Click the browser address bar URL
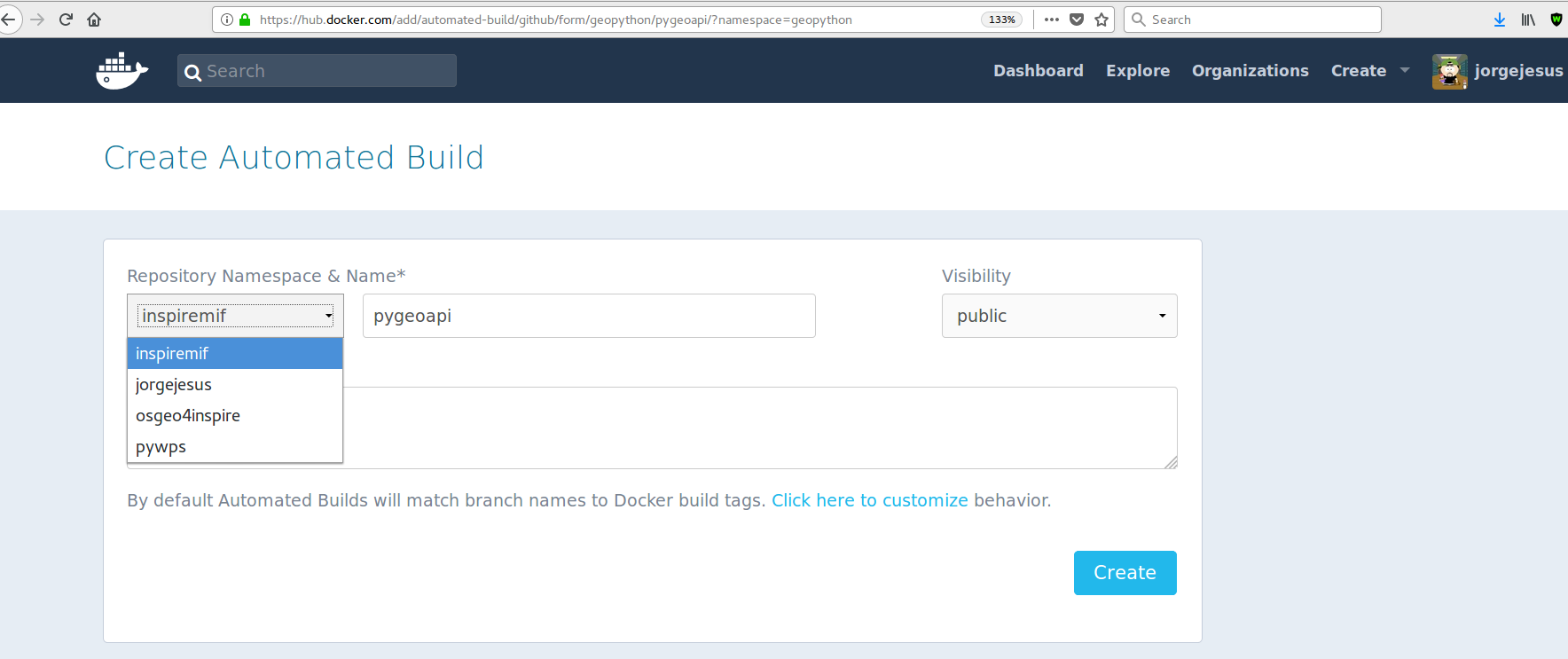 [x=556, y=20]
